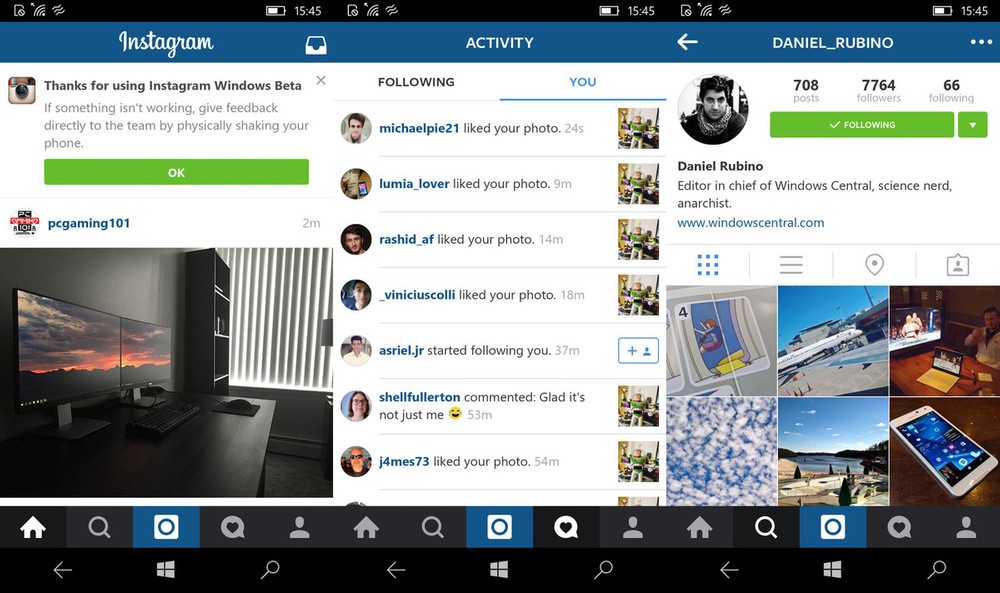Open the three-dot profile options menu

(981, 42)
